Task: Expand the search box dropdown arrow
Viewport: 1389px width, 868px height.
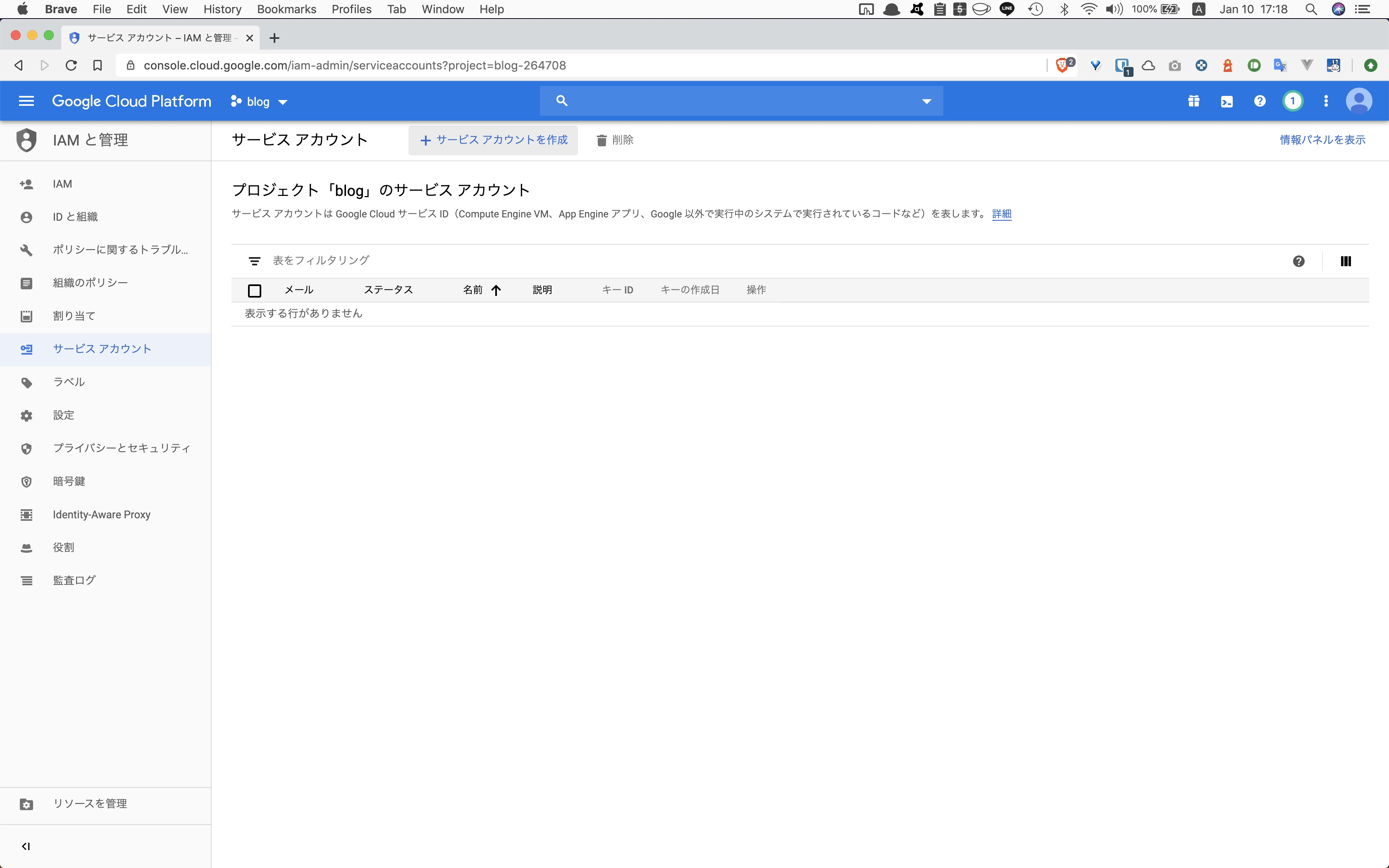Action: (x=926, y=101)
